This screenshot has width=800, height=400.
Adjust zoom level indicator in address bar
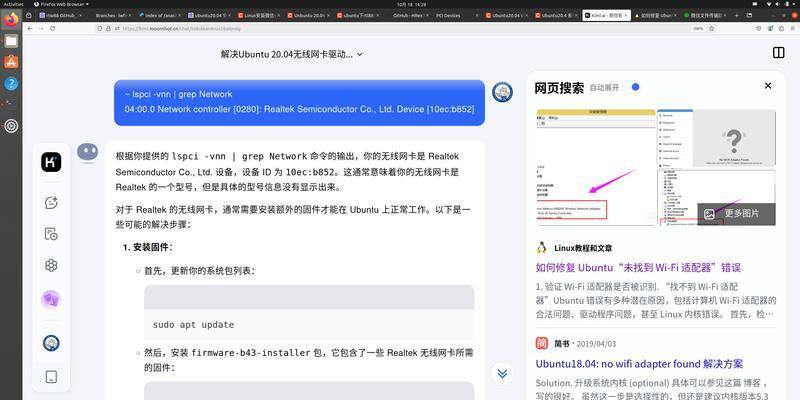697,29
